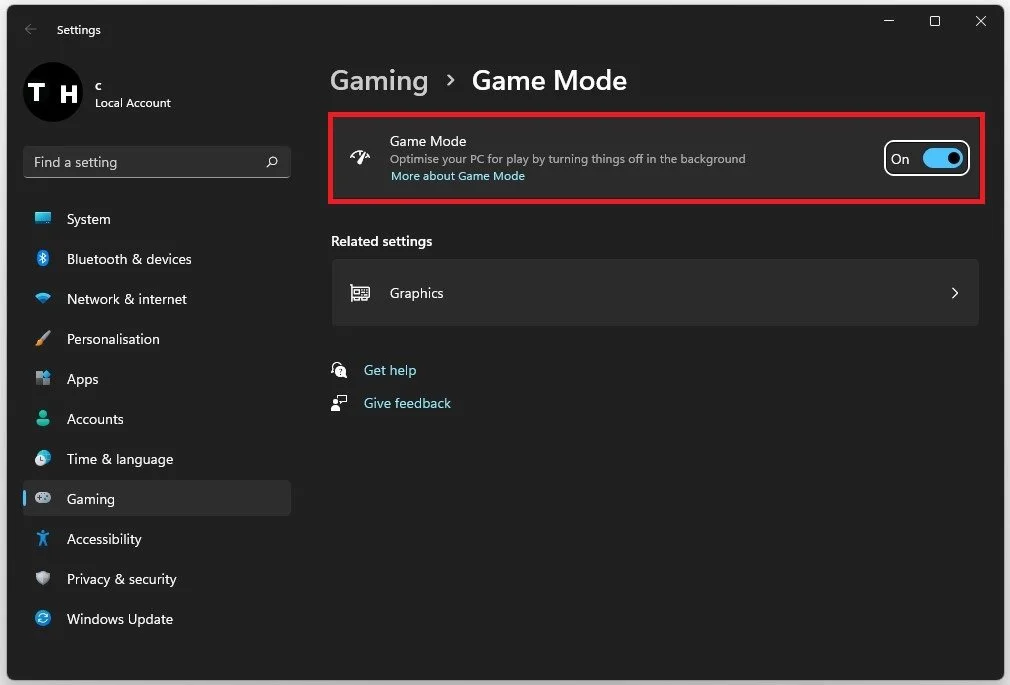Go to Network & internet settings
The height and width of the screenshot is (685, 1010).
157,299
